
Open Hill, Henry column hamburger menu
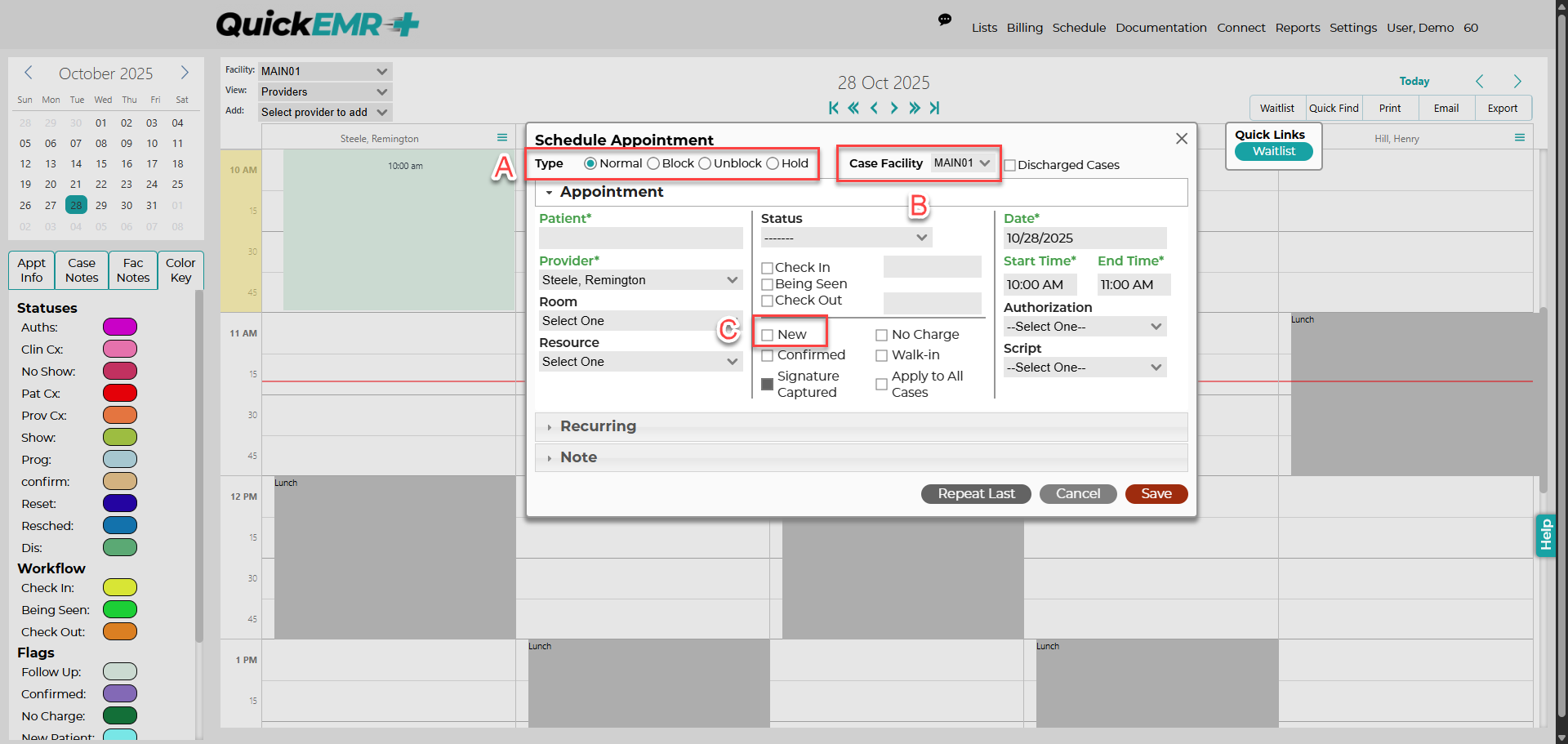click(x=1520, y=138)
